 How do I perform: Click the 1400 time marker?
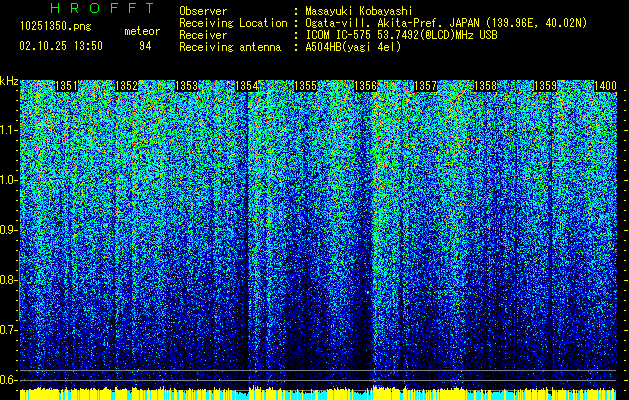(x=605, y=86)
